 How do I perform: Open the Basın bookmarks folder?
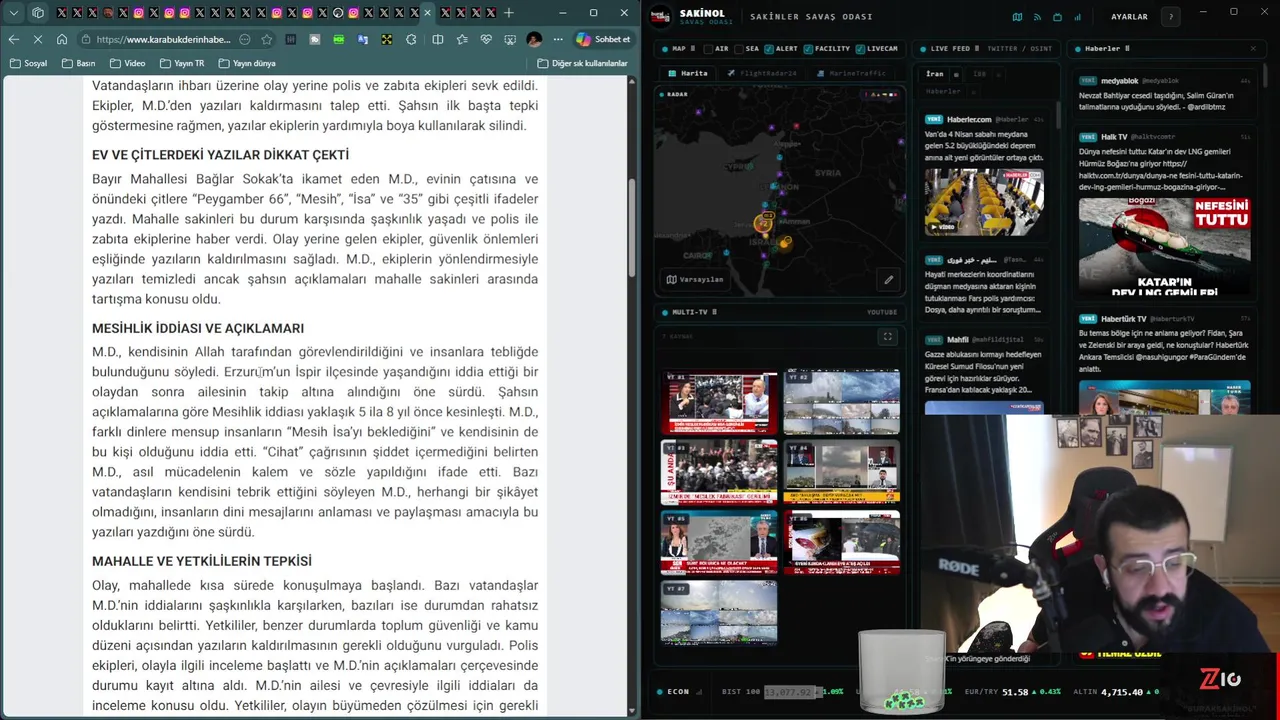pyautogui.click(x=78, y=63)
